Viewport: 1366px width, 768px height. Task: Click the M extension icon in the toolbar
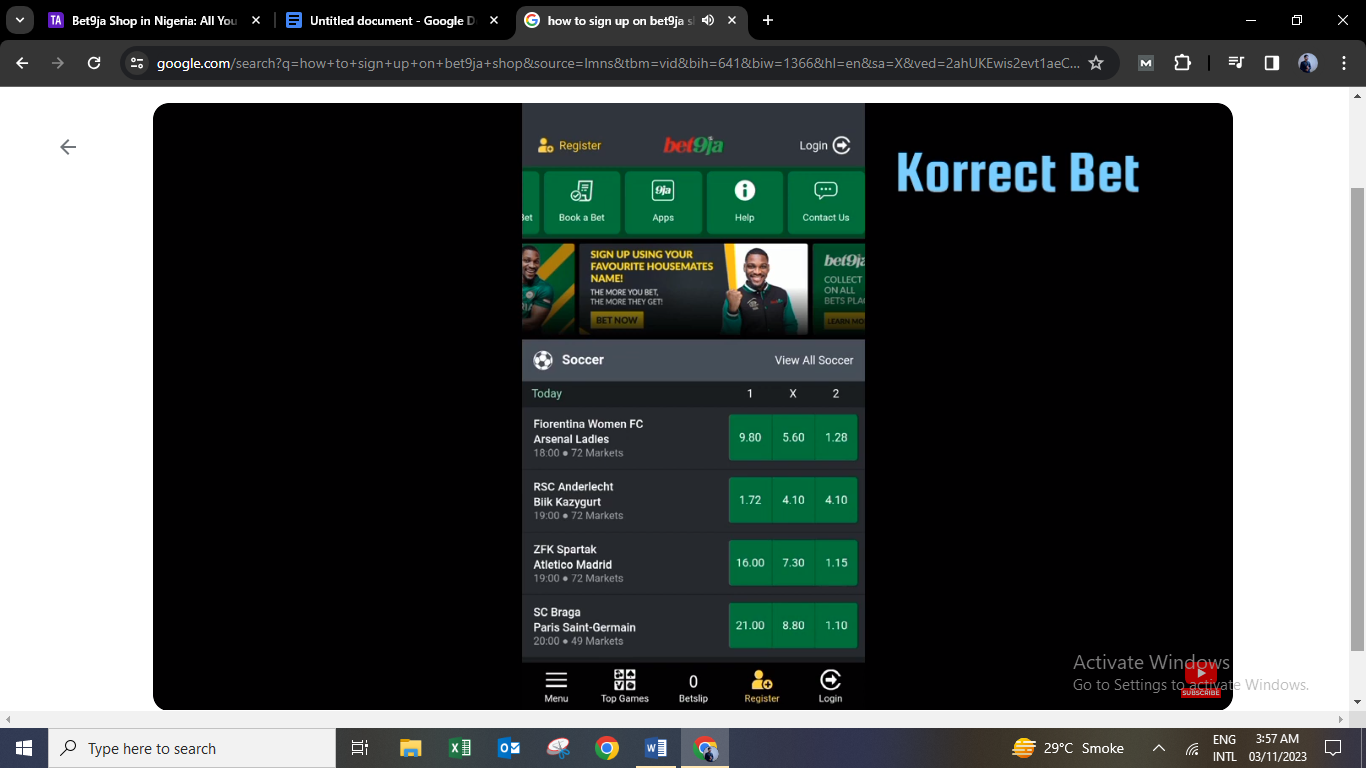click(x=1146, y=63)
